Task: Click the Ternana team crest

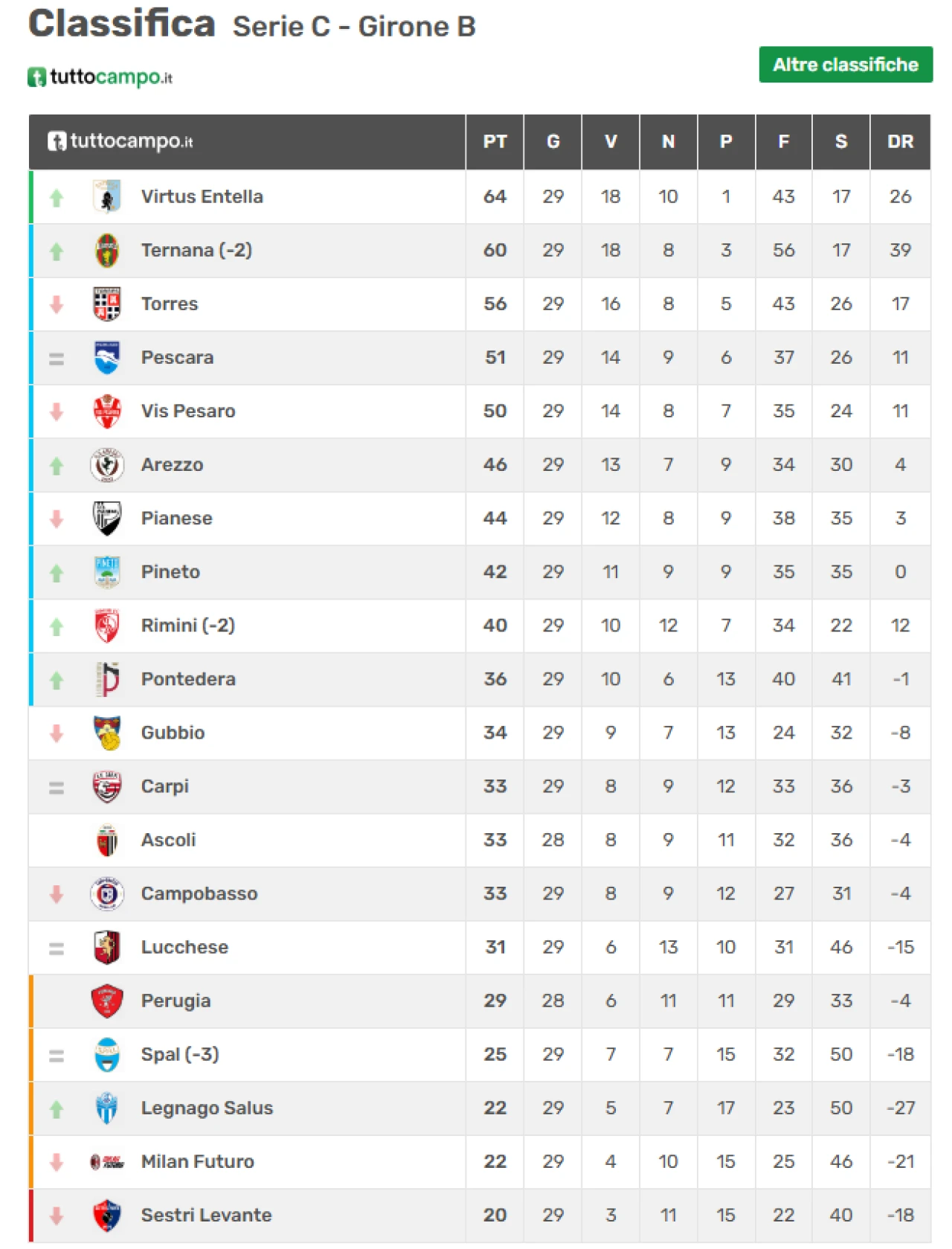Action: pyautogui.click(x=107, y=250)
